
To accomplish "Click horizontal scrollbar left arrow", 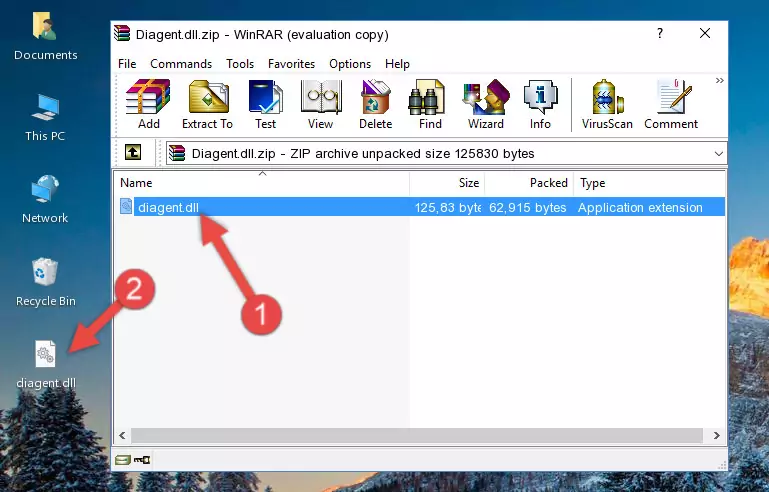I will pyautogui.click(x=123, y=435).
